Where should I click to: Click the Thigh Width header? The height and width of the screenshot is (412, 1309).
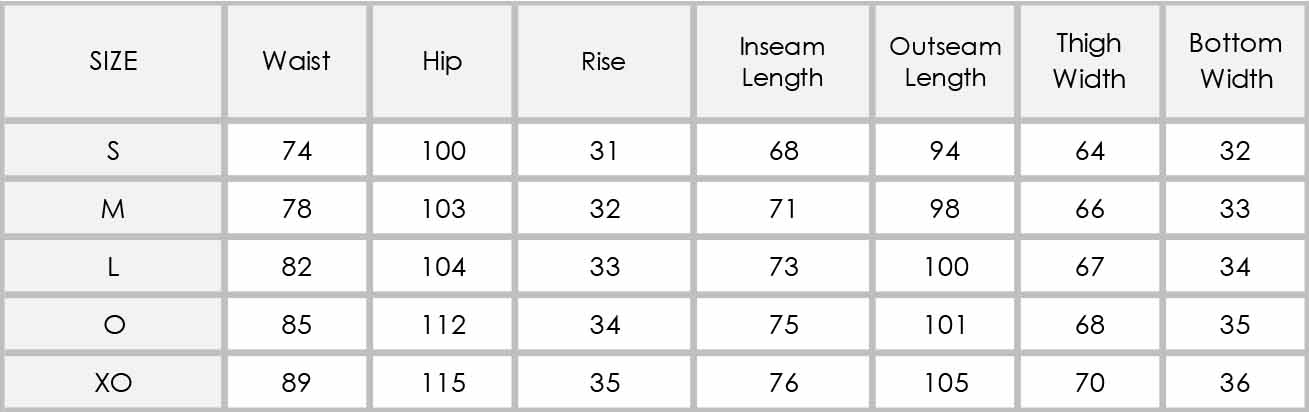coord(1089,61)
